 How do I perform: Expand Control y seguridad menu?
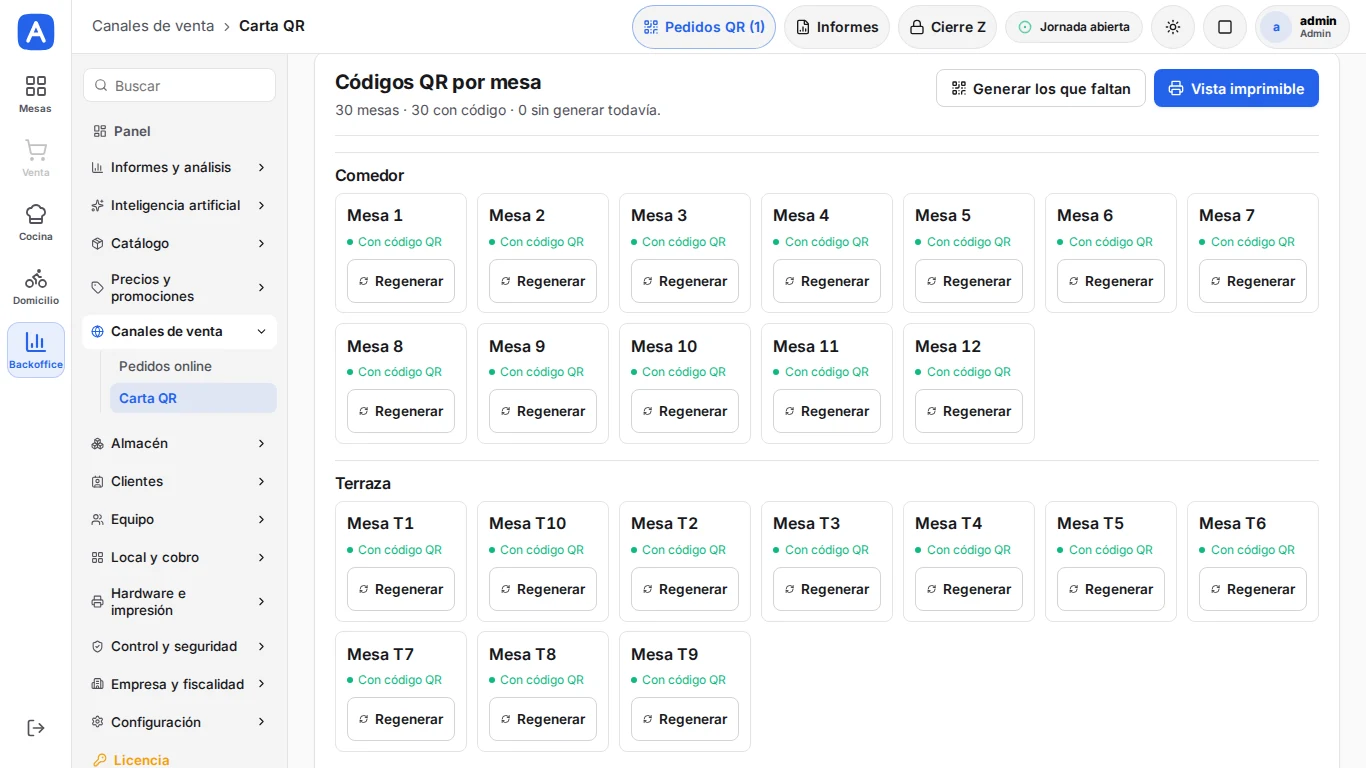point(179,646)
